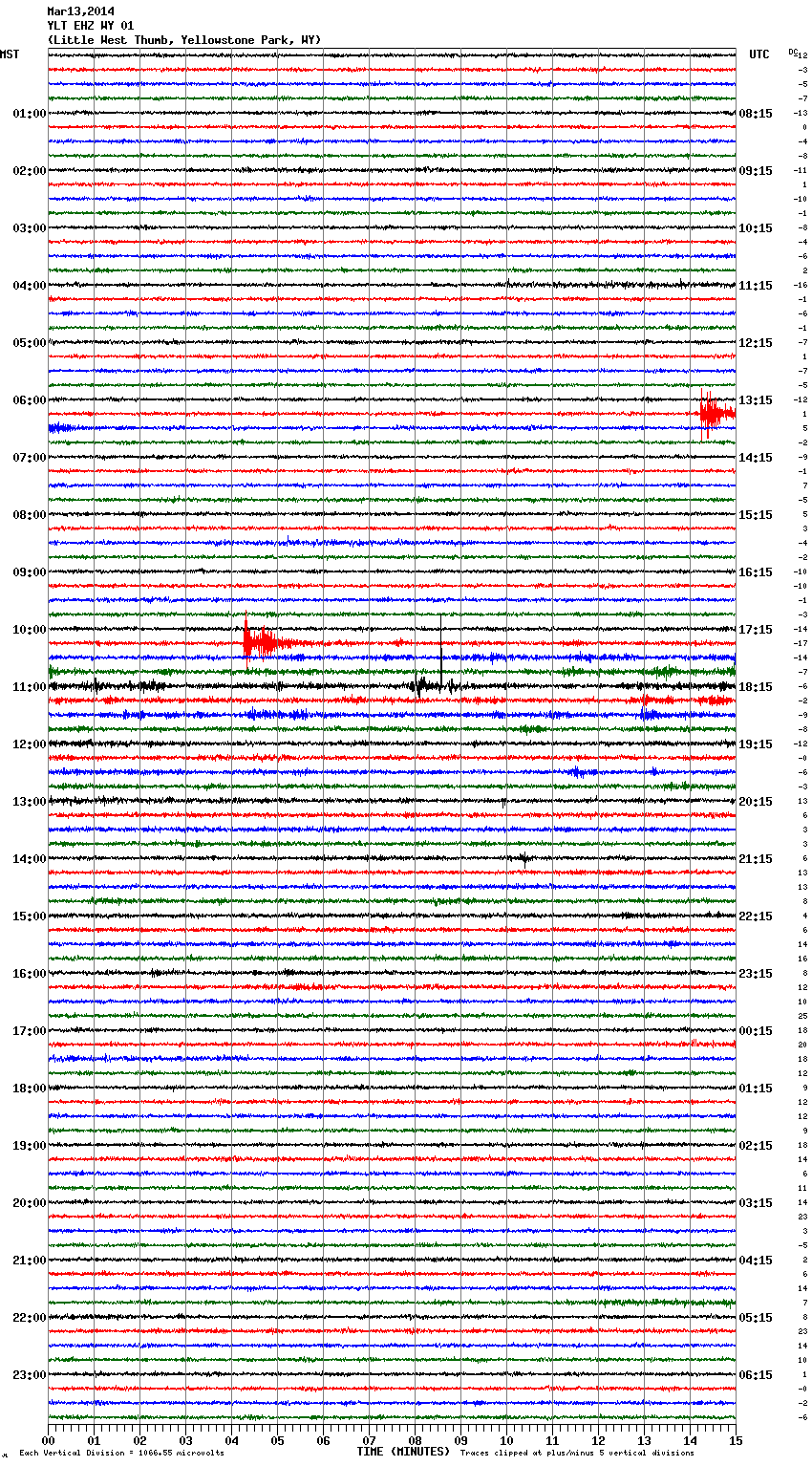This screenshot has height=1466, width=812.
Task: Click the Mar13,2014 date header
Action: 81,11
